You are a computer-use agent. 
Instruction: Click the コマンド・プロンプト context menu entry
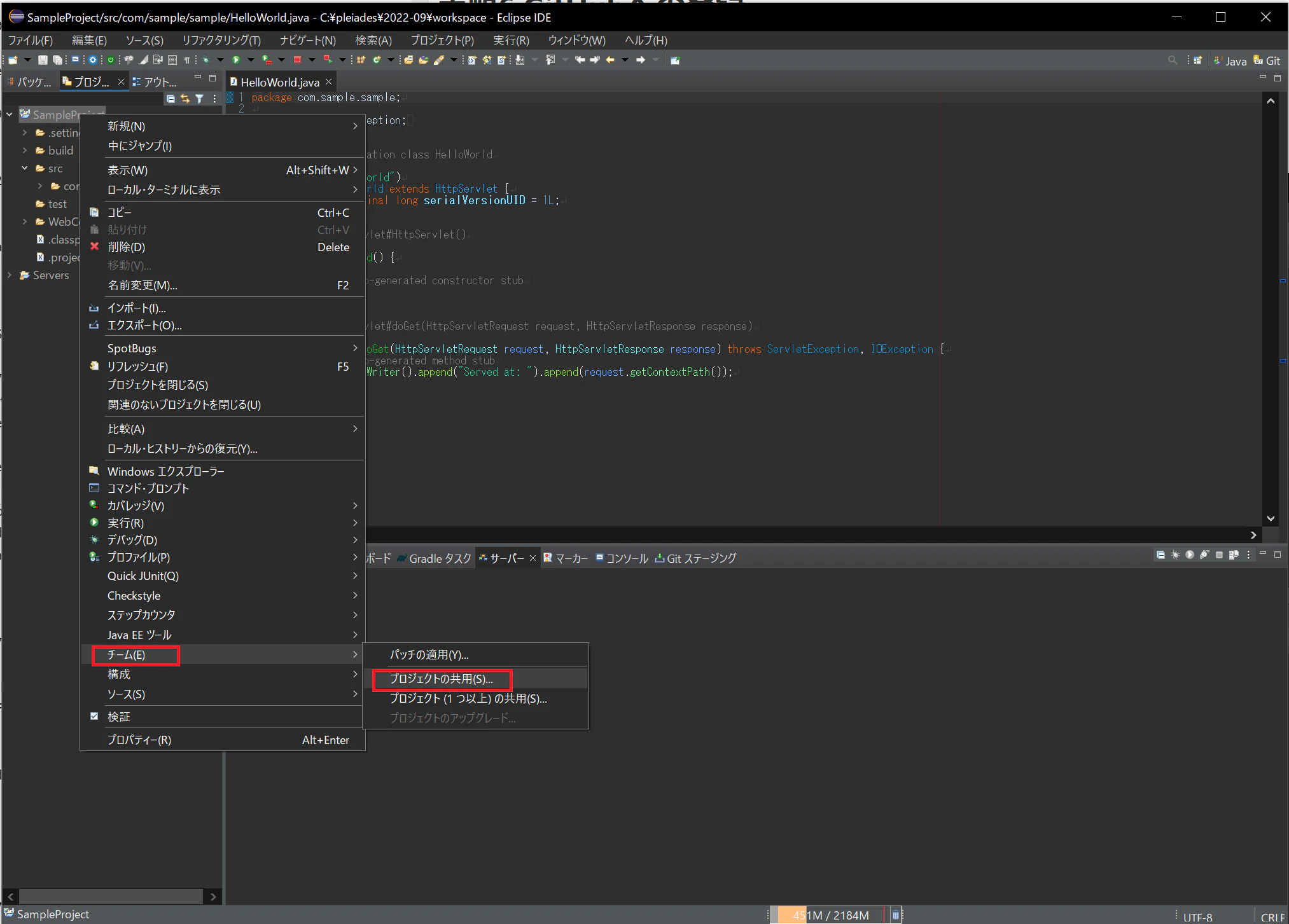223,488
